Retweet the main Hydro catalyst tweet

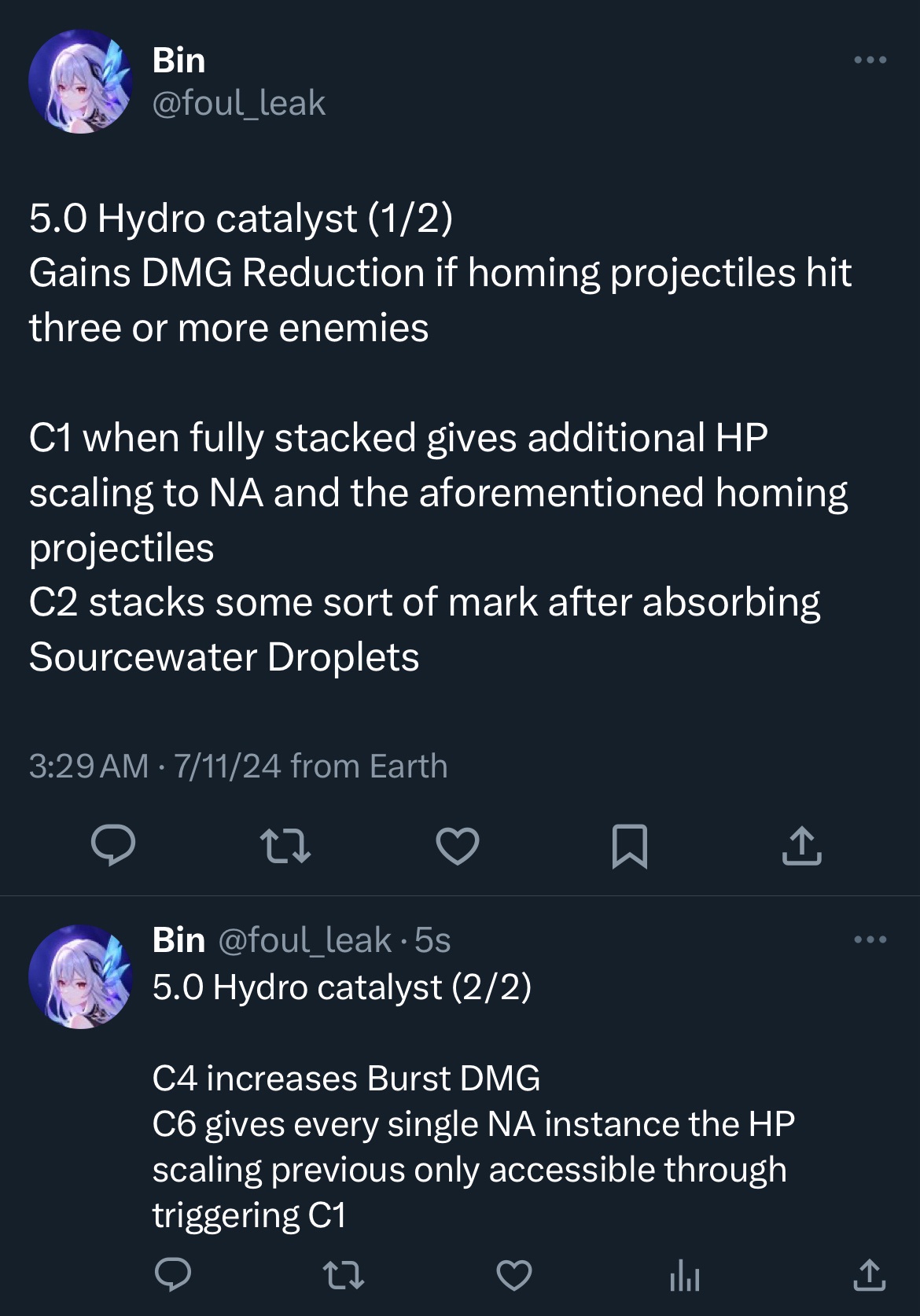pyautogui.click(x=285, y=846)
